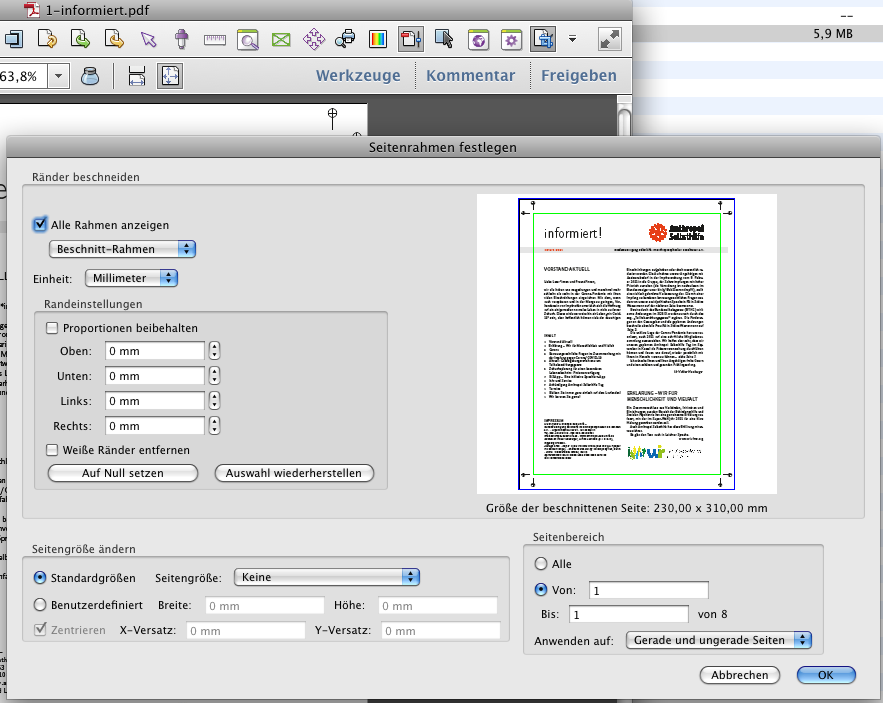Click the purple globe web icon
883x703 pixels.
point(478,39)
